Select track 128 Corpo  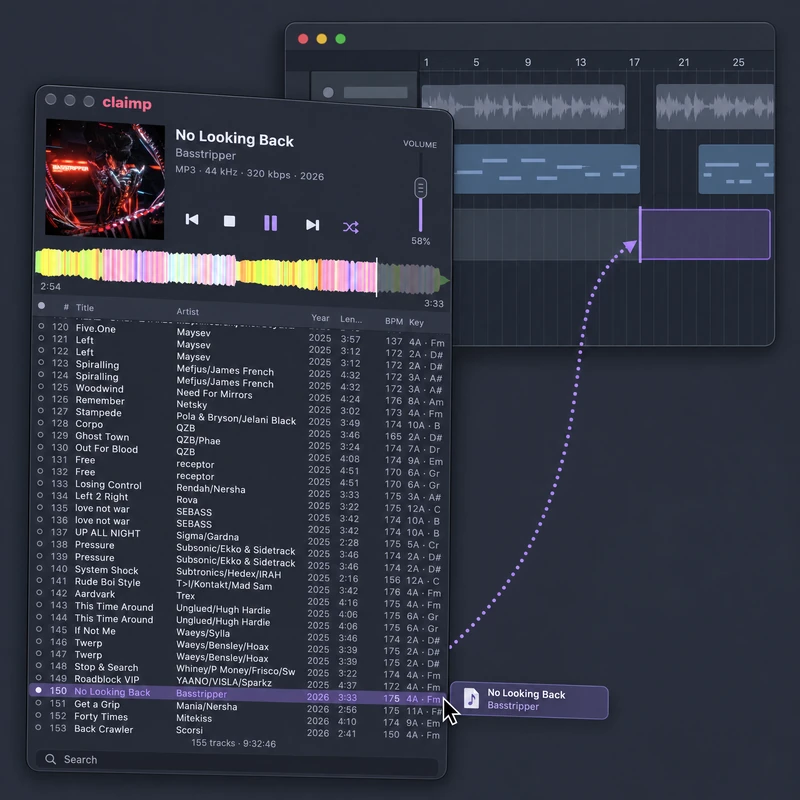[x=239, y=431]
